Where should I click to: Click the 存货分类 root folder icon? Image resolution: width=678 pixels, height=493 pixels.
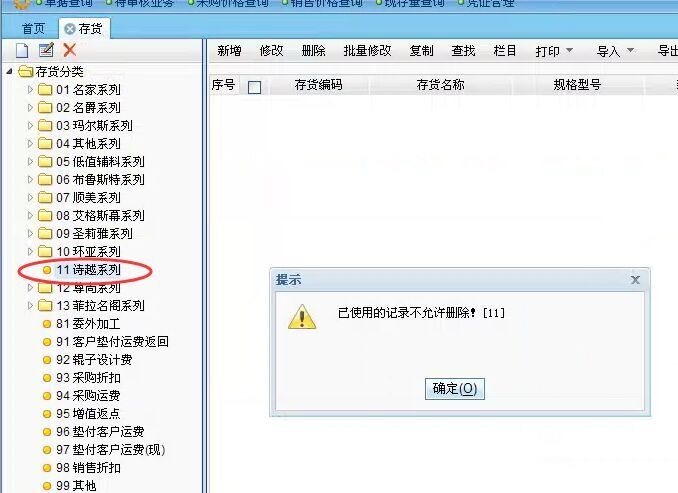(26, 71)
